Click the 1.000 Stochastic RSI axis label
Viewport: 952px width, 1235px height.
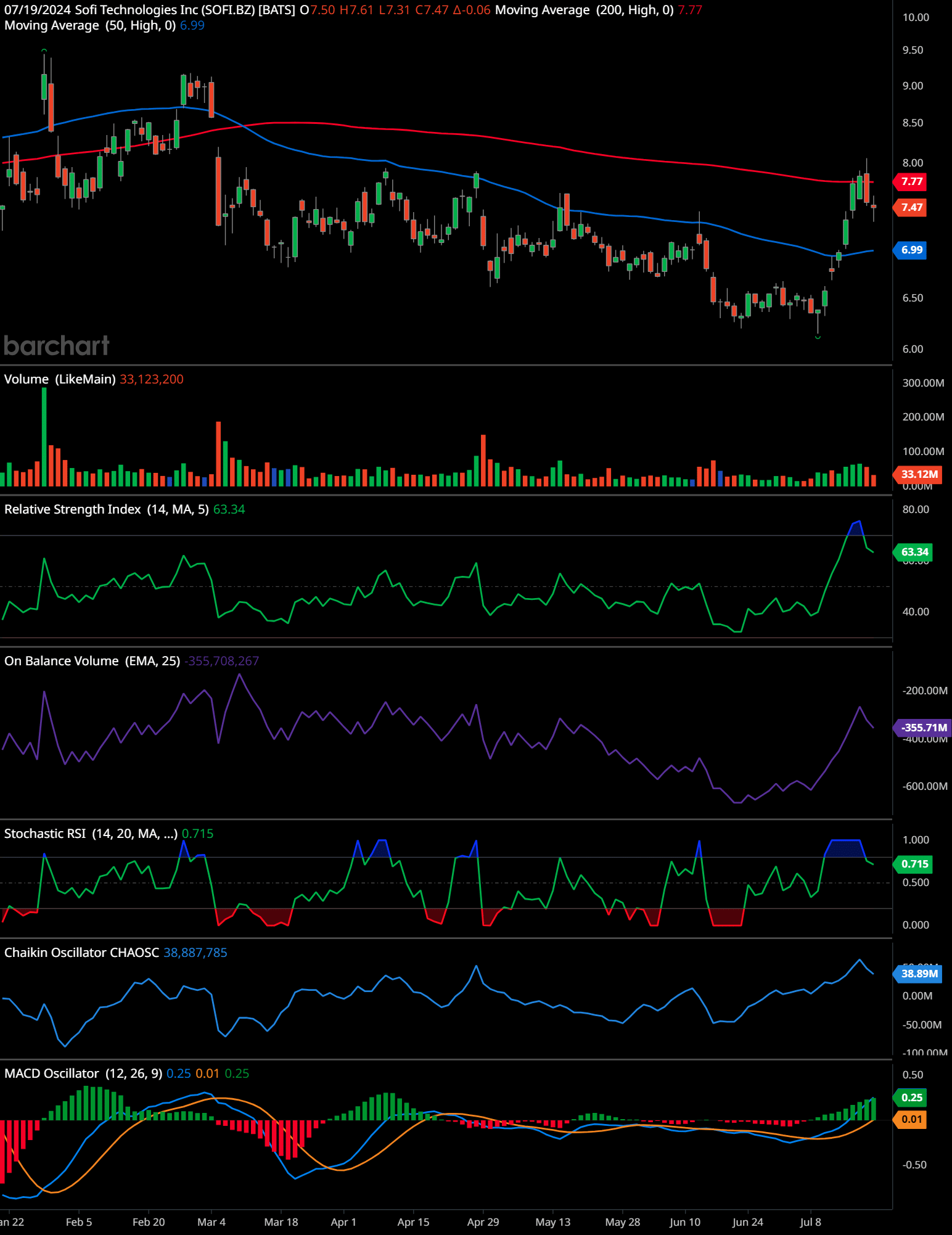[x=916, y=840]
